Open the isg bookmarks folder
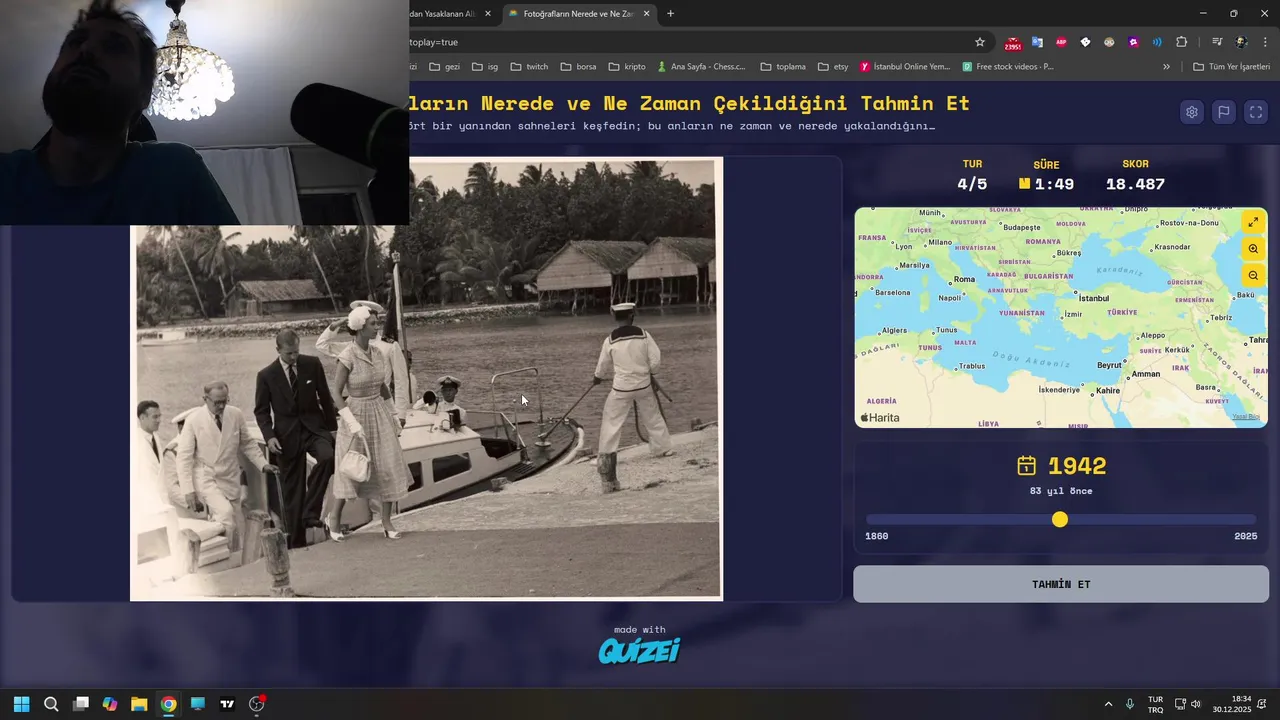Image resolution: width=1280 pixels, height=720 pixels. pyautogui.click(x=485, y=67)
